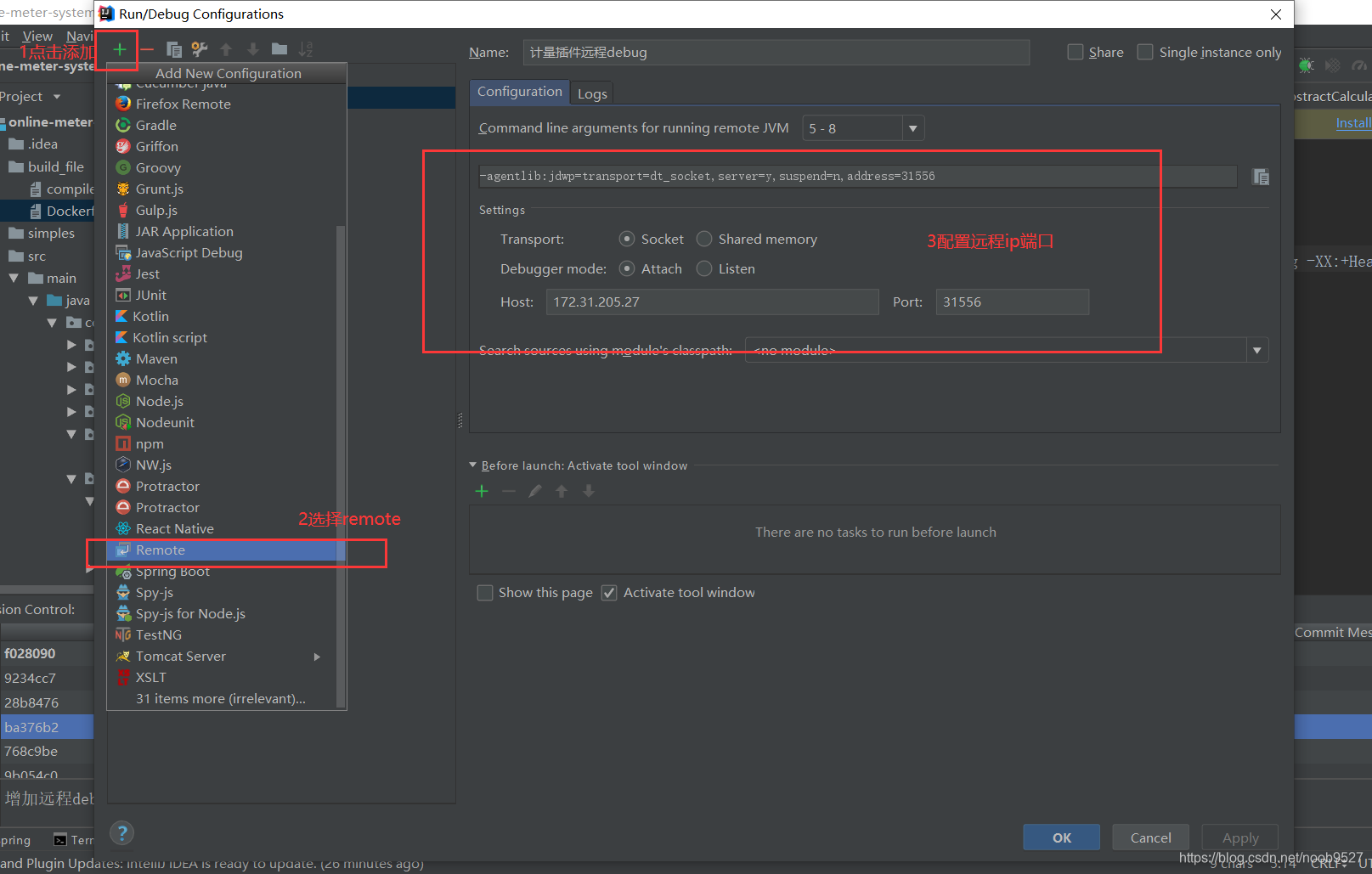
Task: Click the sort configurations icon
Action: click(306, 49)
